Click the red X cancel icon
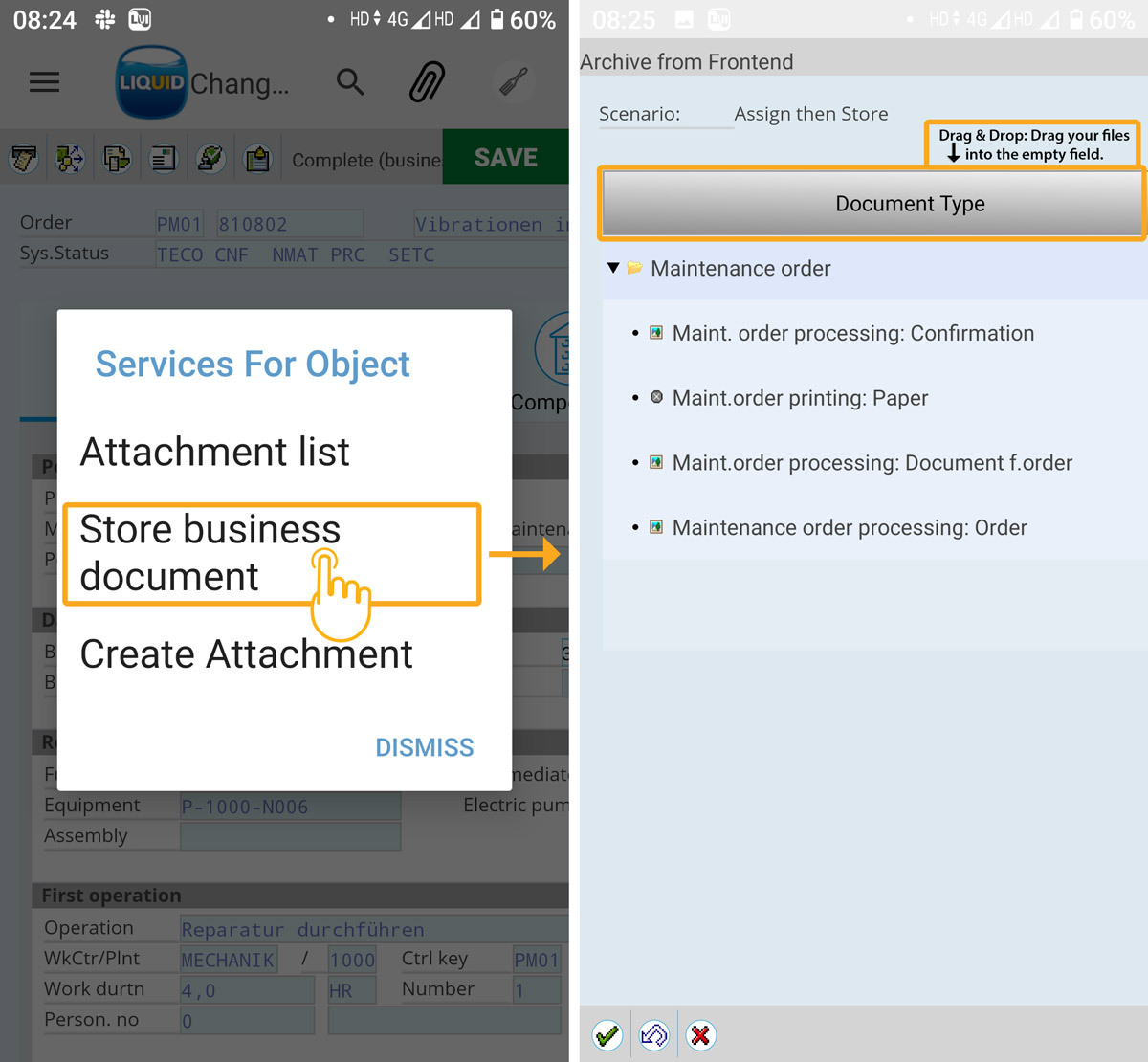Image resolution: width=1148 pixels, height=1062 pixels. [x=700, y=1035]
